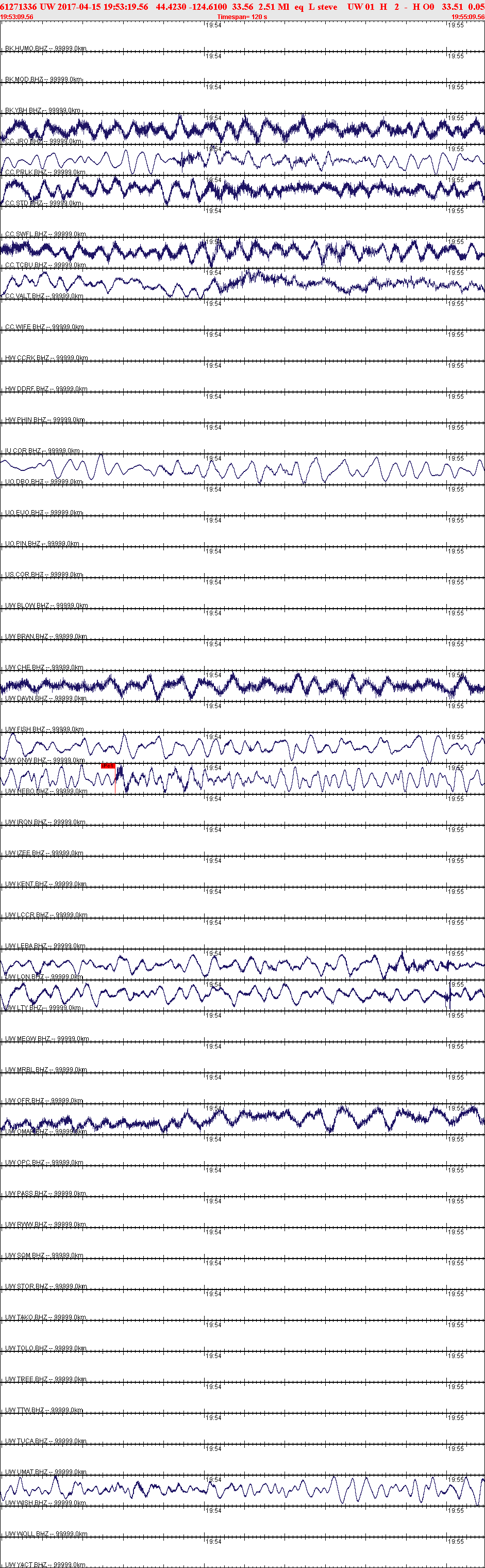Viewport: 485px width, 1568px height.
Task: Select the CC VALT BHZ station label
Action: [44, 297]
